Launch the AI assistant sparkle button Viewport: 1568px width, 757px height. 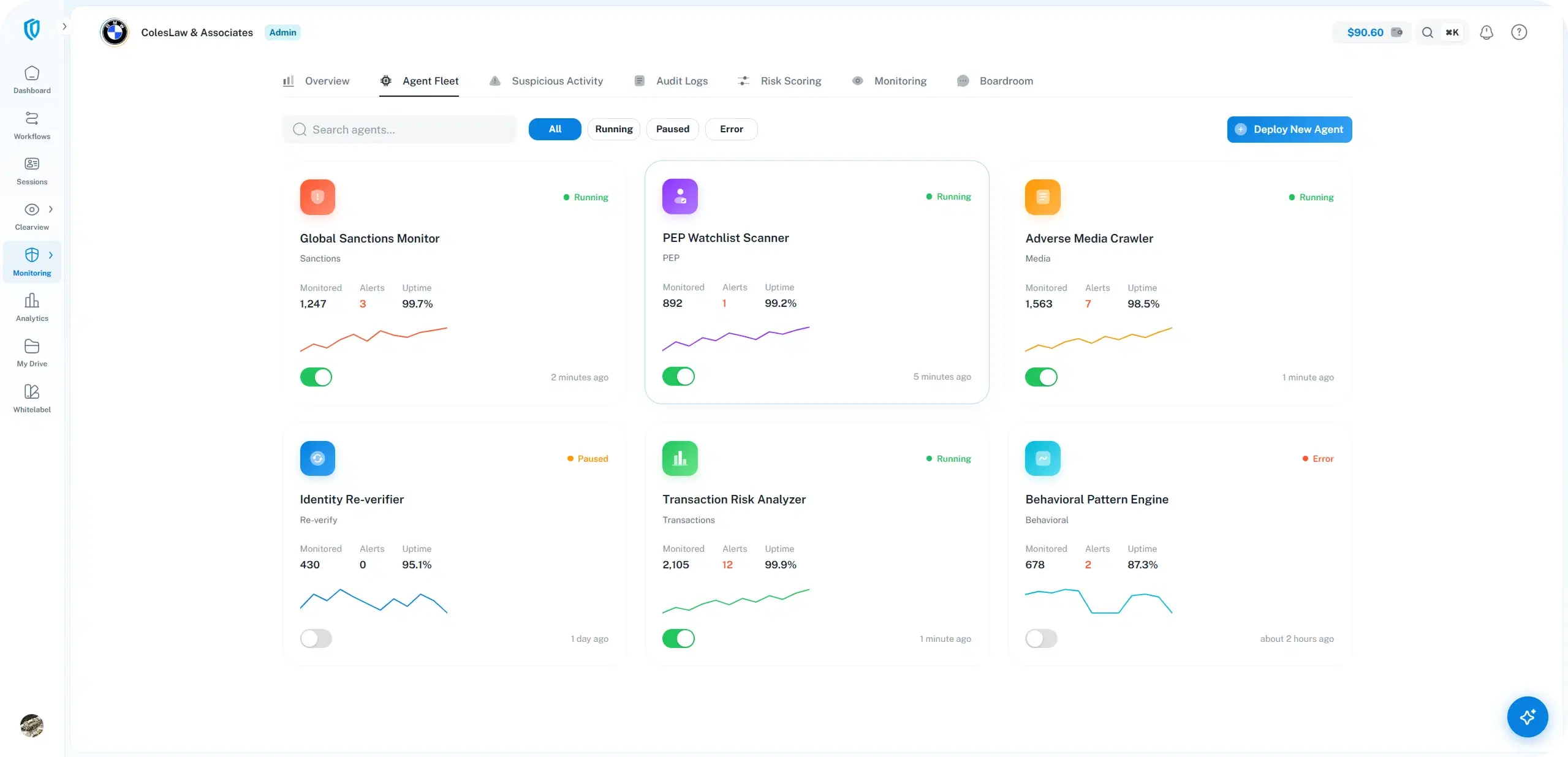[1527, 717]
